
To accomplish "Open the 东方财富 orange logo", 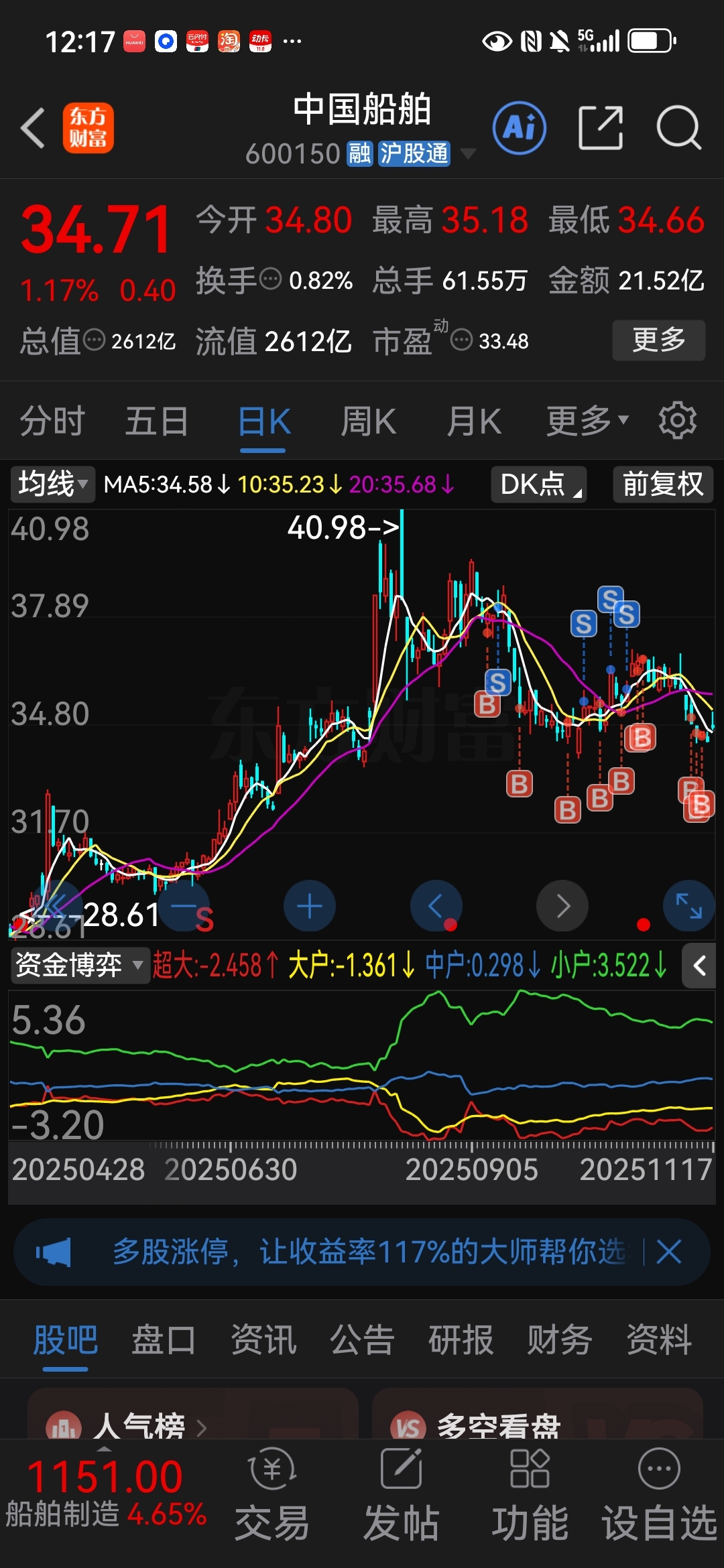I will coord(88,128).
